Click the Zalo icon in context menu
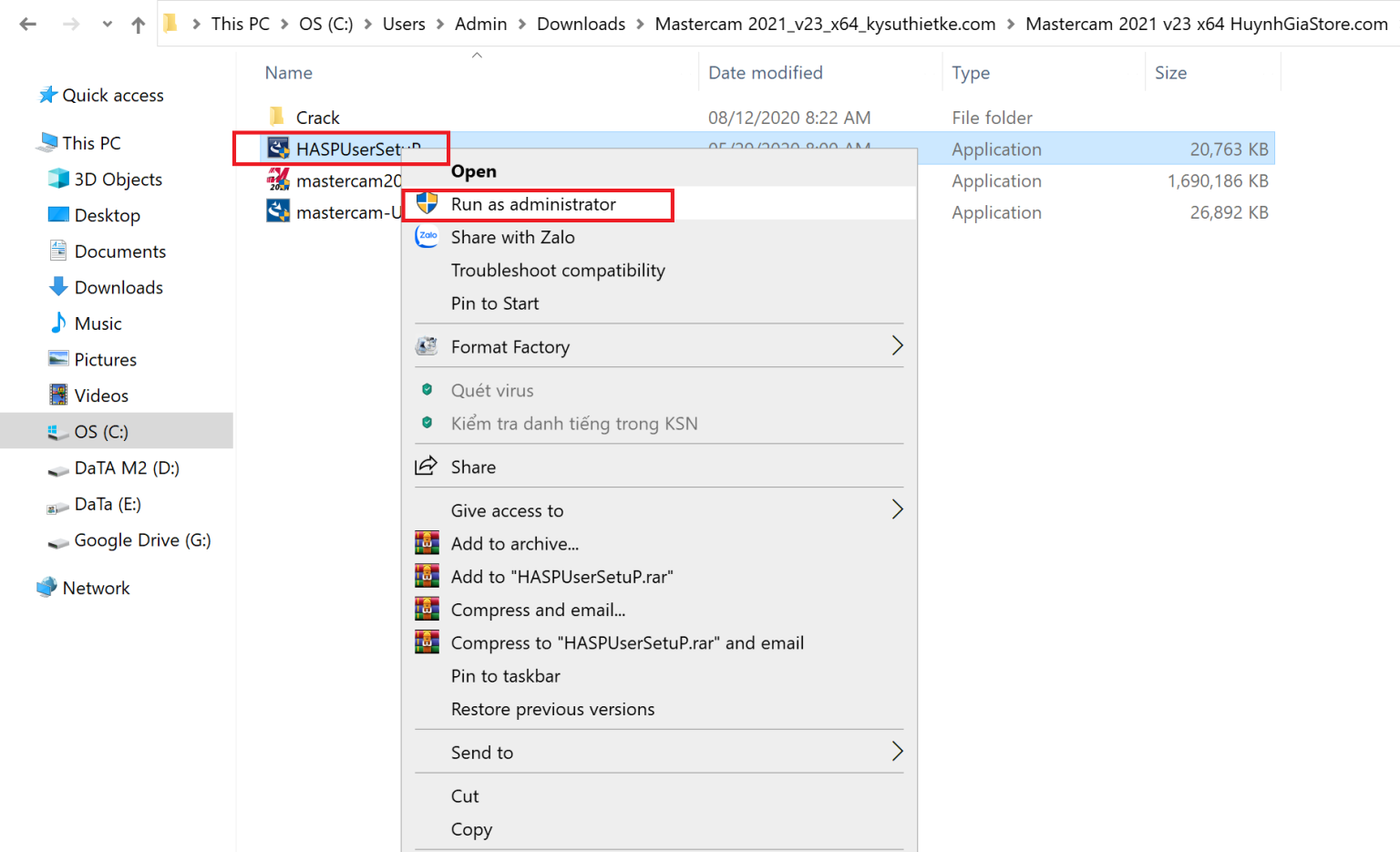Image resolution: width=1400 pixels, height=852 pixels. [x=427, y=237]
